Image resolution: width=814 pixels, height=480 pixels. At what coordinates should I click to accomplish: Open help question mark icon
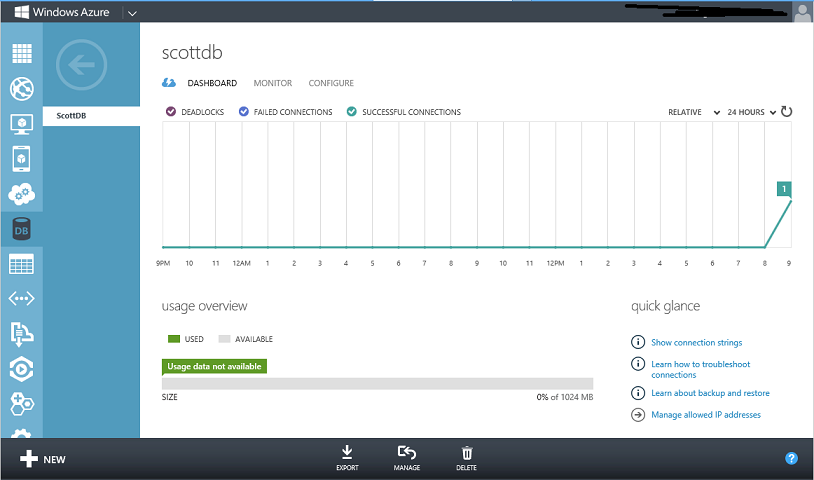791,458
